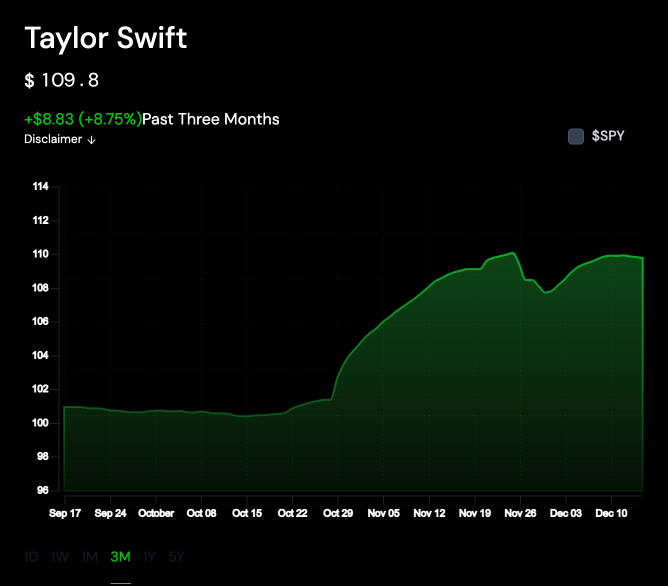Click the 96 y-axis label
668x586 pixels.
43,490
